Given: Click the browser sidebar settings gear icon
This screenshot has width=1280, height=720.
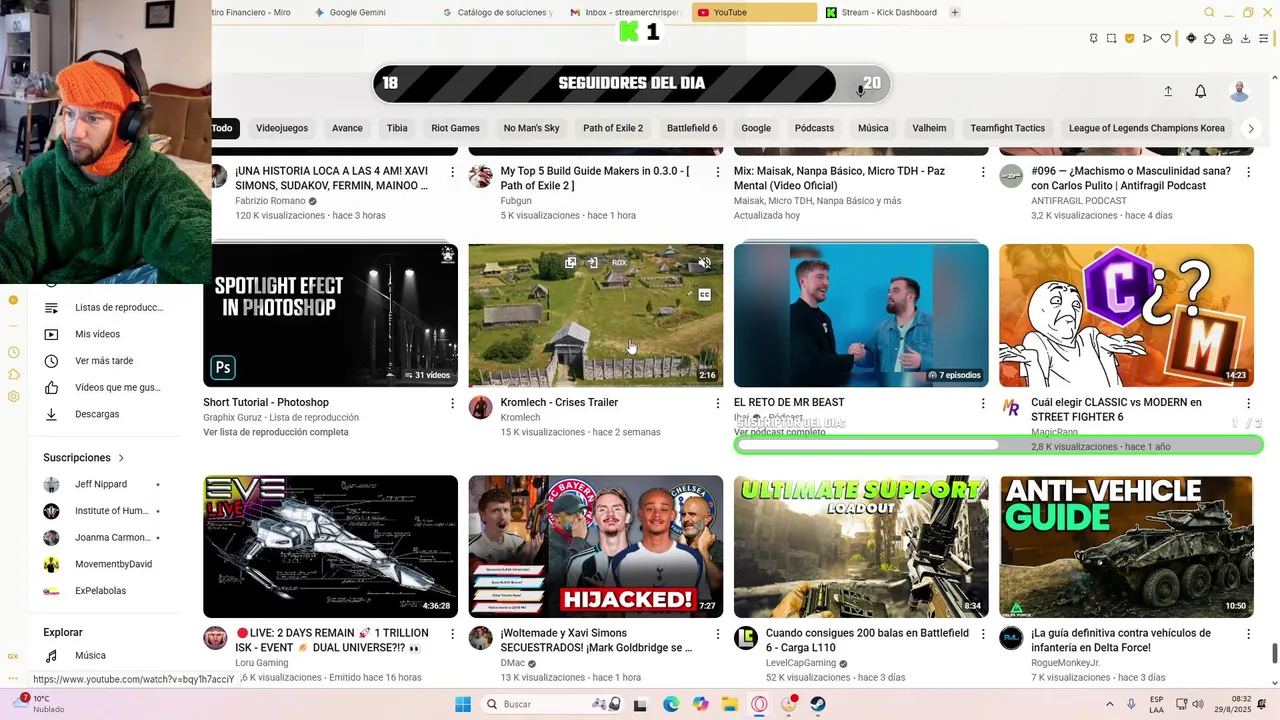Looking at the screenshot, I should (x=14, y=397).
